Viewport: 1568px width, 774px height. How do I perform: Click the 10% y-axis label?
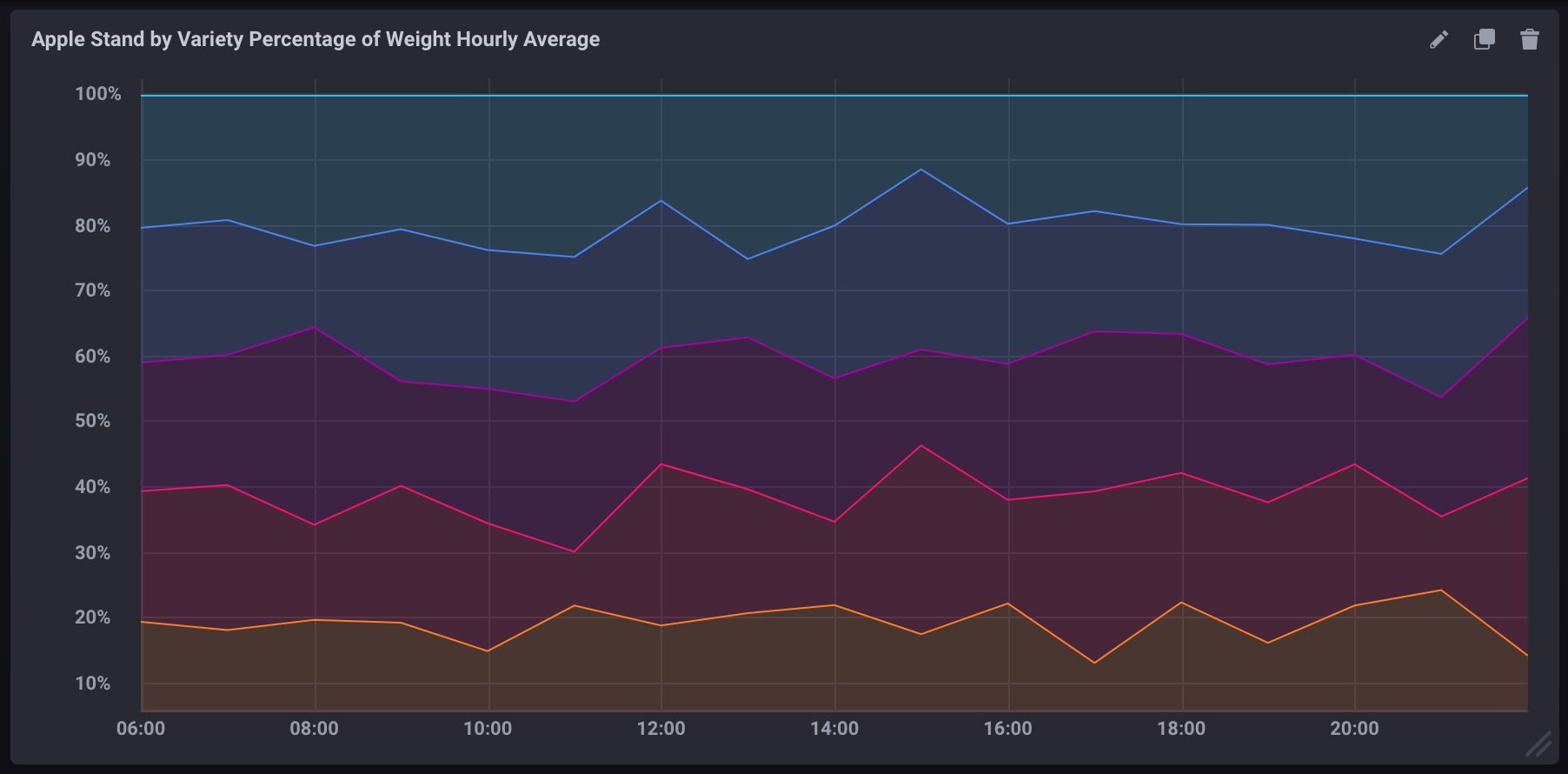tap(93, 684)
